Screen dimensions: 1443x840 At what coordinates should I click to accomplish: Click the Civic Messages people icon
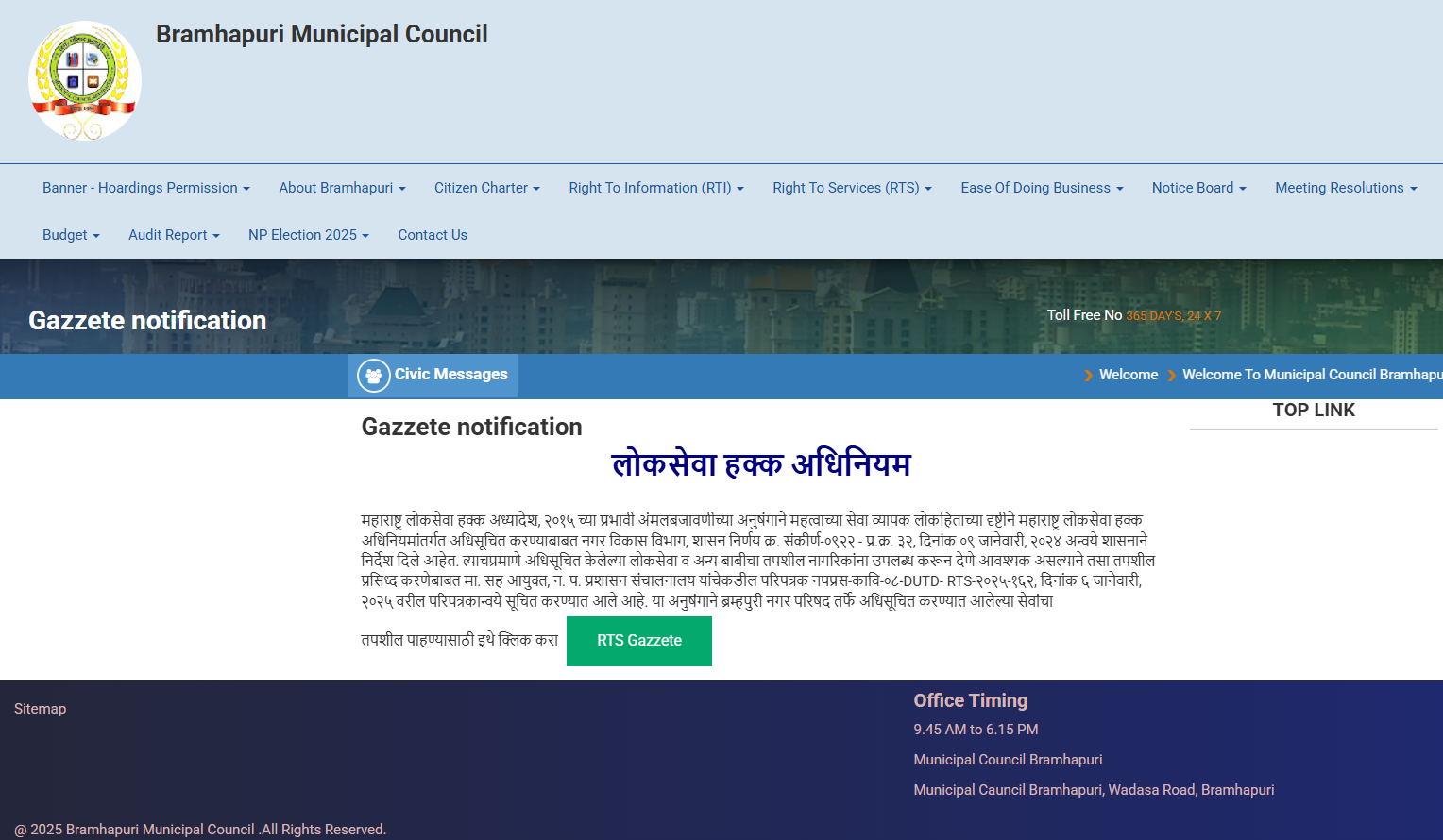tap(373, 376)
